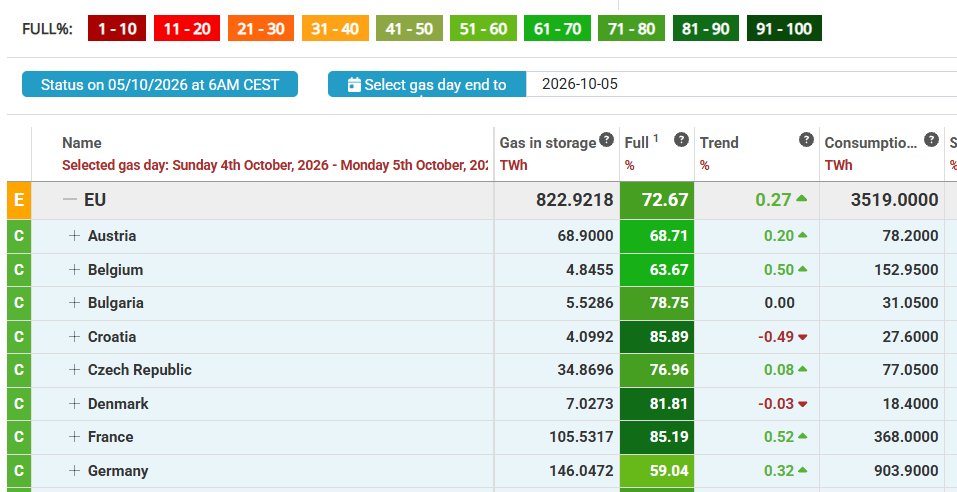Screen dimensions: 957x492
Task: Click Germany's gas in storage 146.0472
Action: tap(581, 471)
